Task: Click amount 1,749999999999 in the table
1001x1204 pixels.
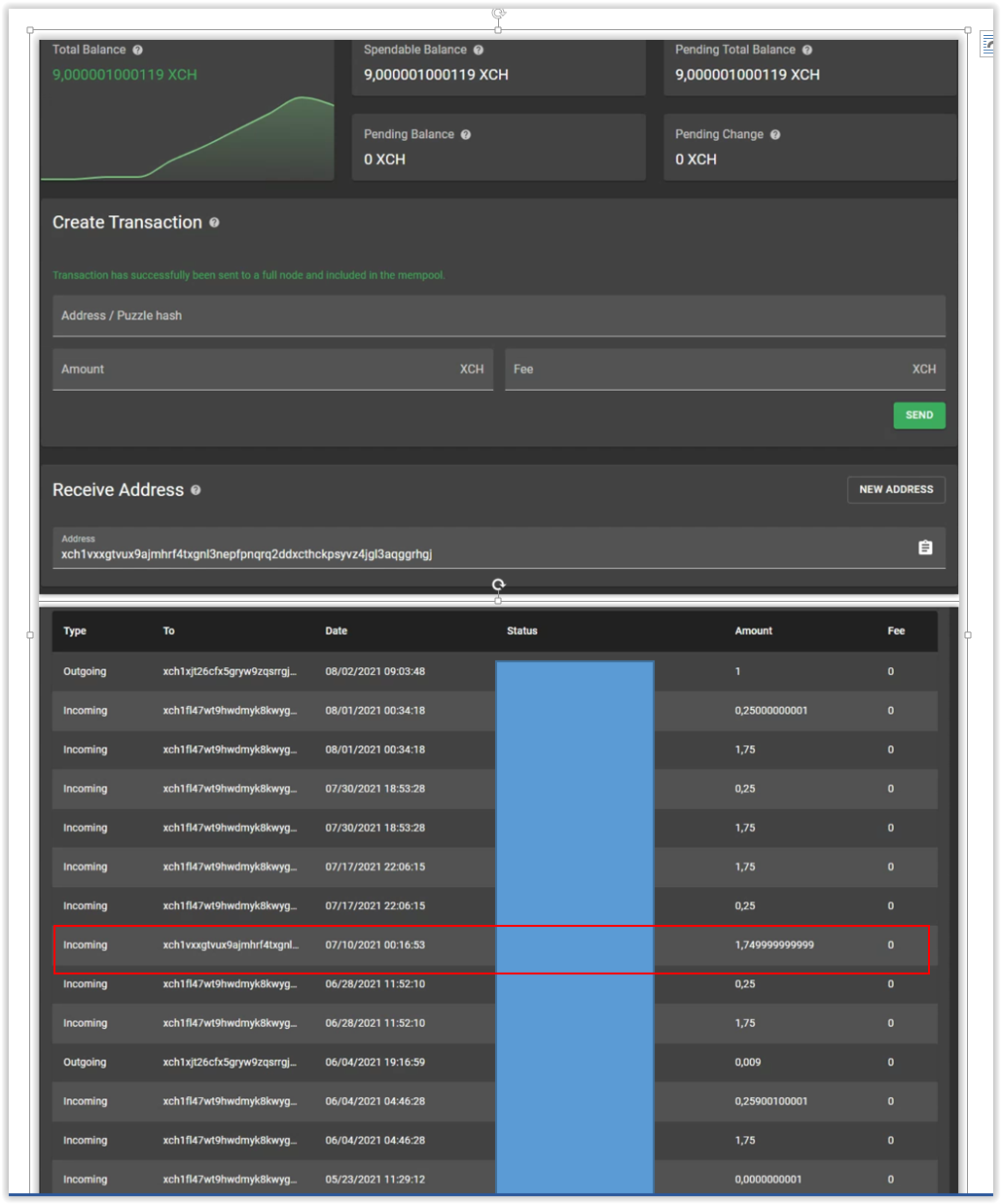Action: click(774, 944)
